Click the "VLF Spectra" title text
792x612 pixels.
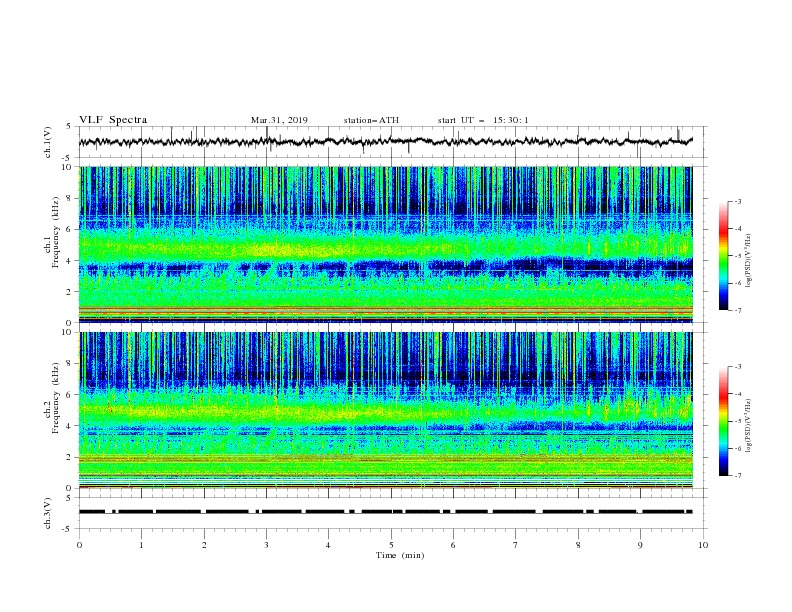(x=113, y=120)
